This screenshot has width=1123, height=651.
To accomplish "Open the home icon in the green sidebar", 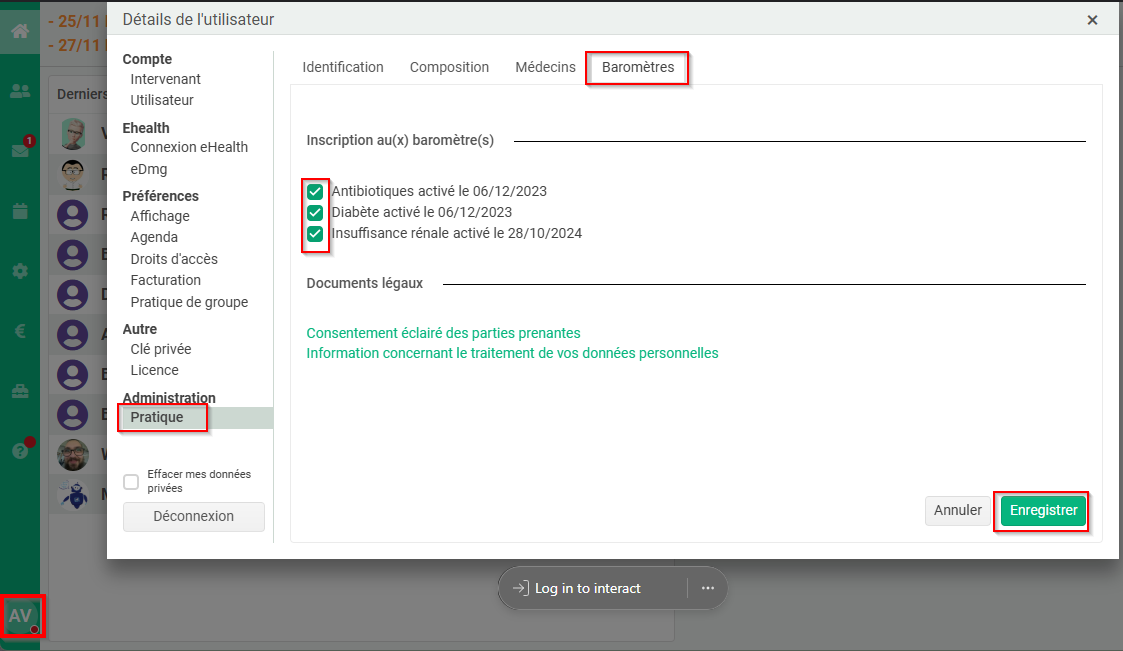I will coord(20,31).
